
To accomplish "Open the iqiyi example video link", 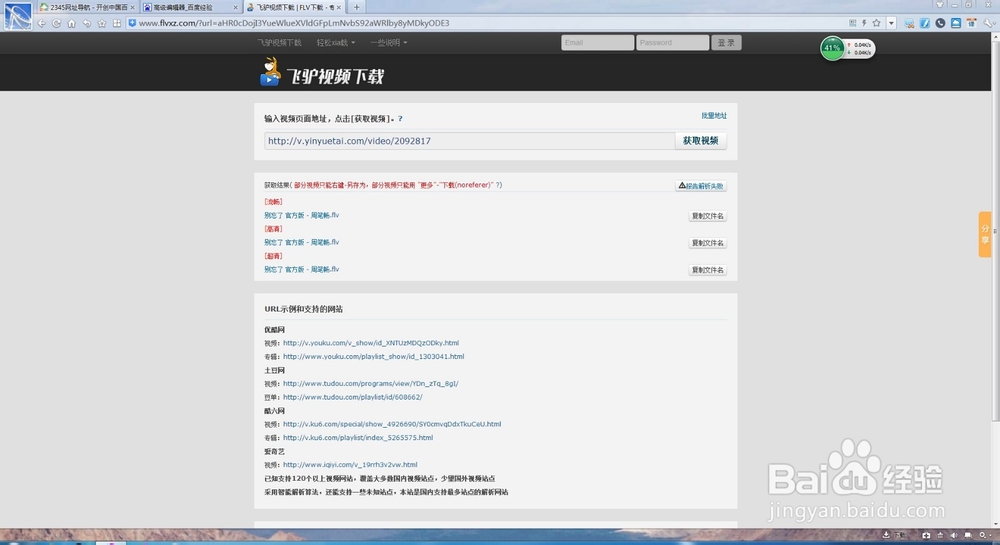I will (x=350, y=465).
